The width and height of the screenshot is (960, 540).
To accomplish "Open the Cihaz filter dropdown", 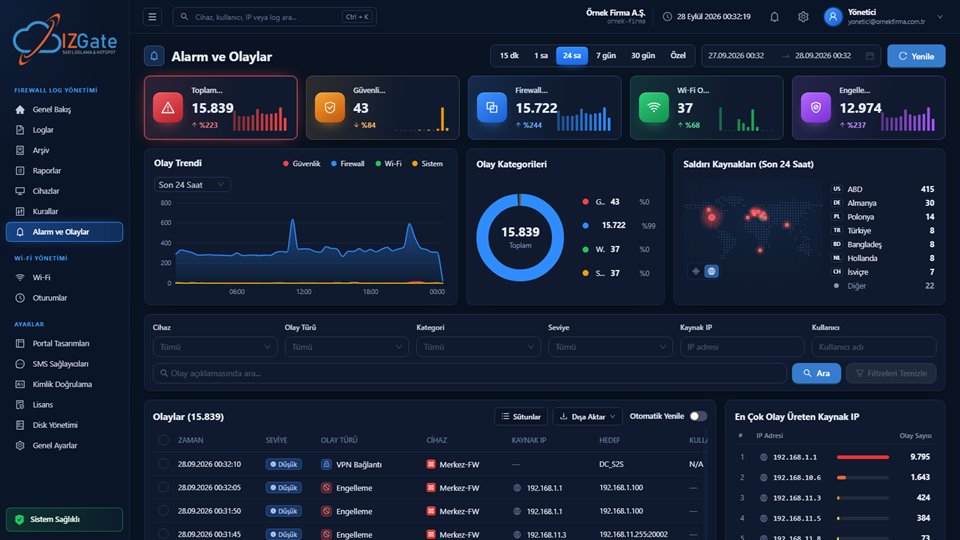I will [215, 347].
